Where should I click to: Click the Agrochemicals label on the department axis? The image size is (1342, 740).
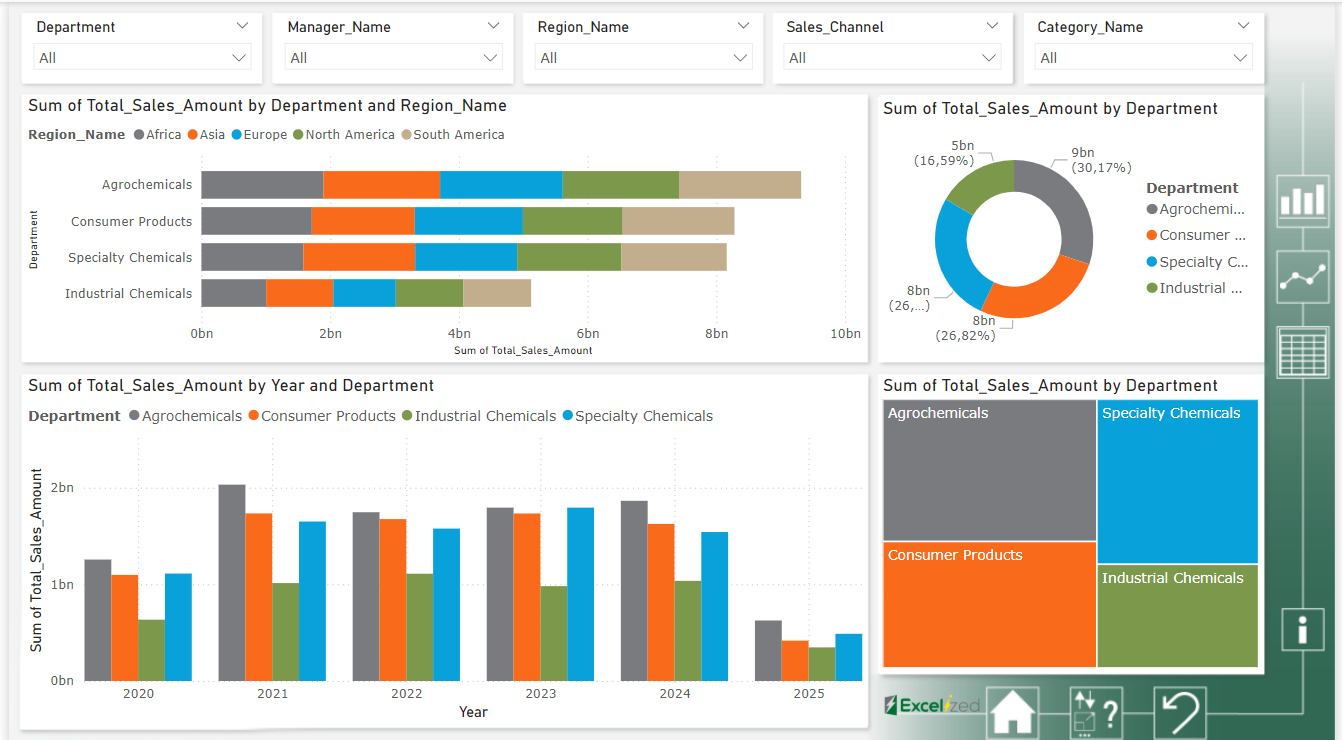point(147,185)
